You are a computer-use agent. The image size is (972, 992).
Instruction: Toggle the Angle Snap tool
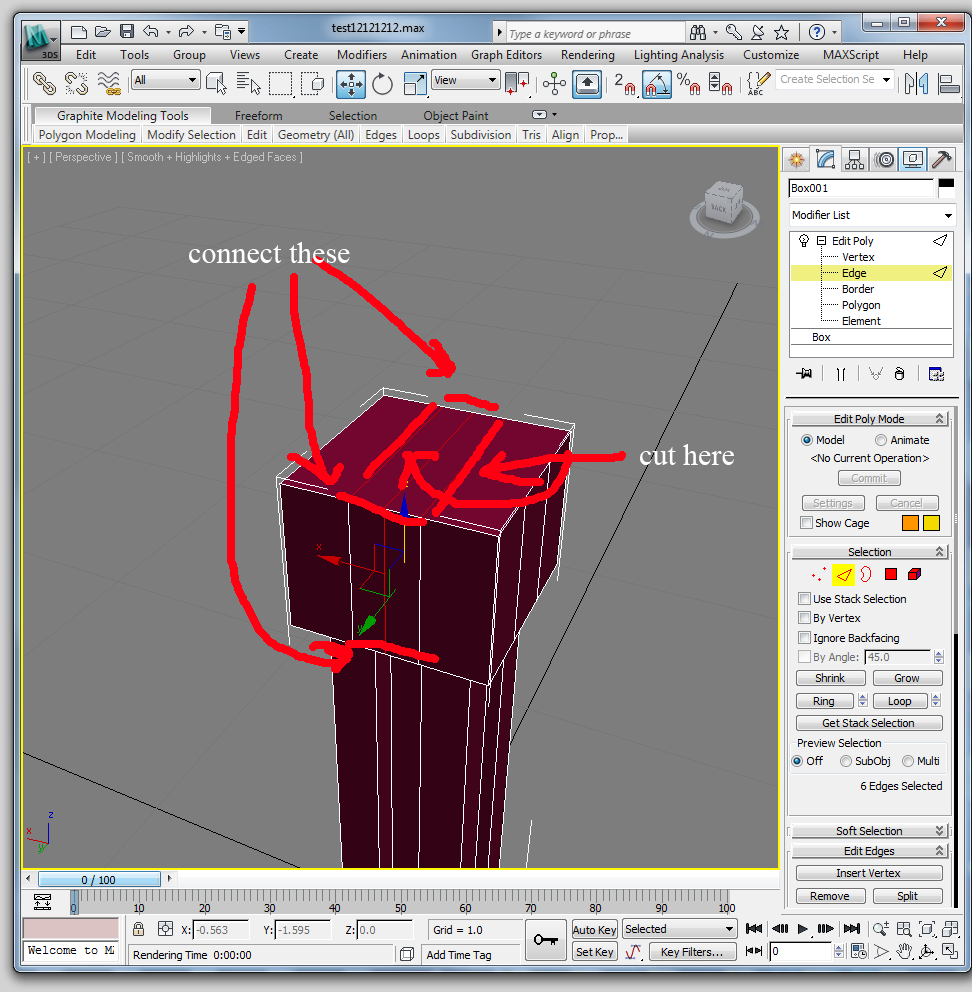pyautogui.click(x=656, y=85)
